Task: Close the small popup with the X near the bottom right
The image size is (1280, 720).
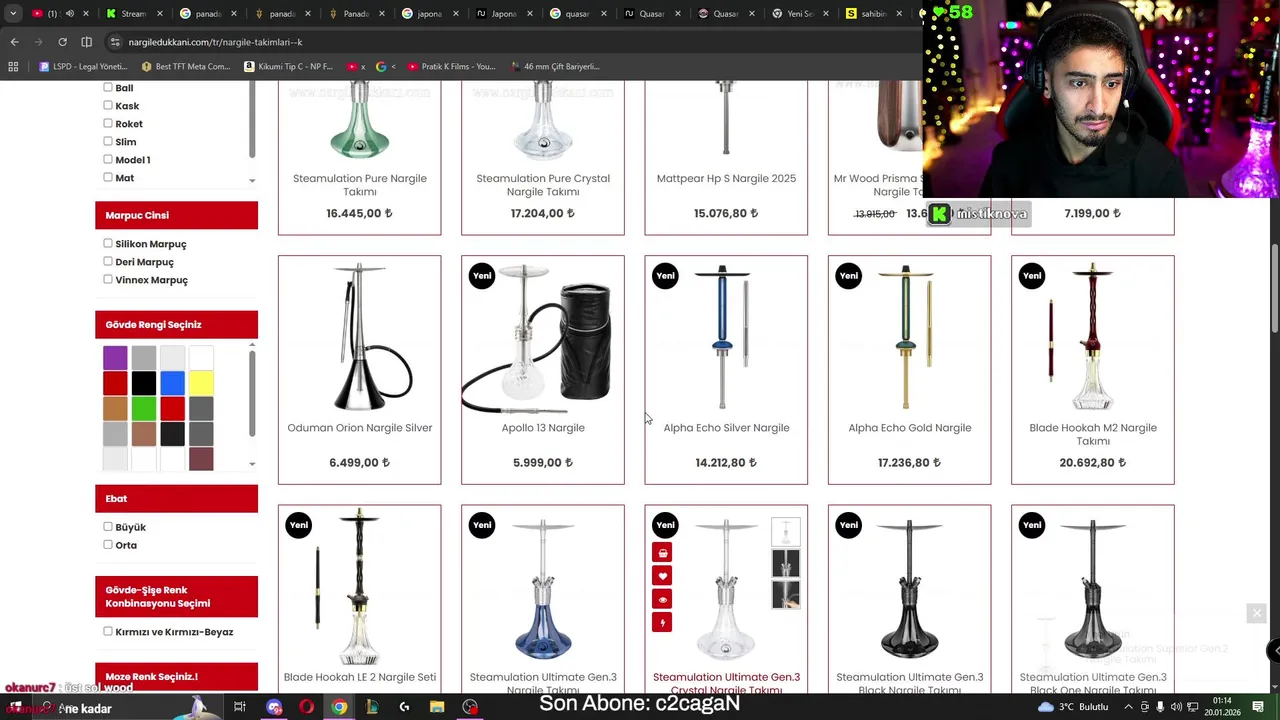Action: pos(1257,613)
